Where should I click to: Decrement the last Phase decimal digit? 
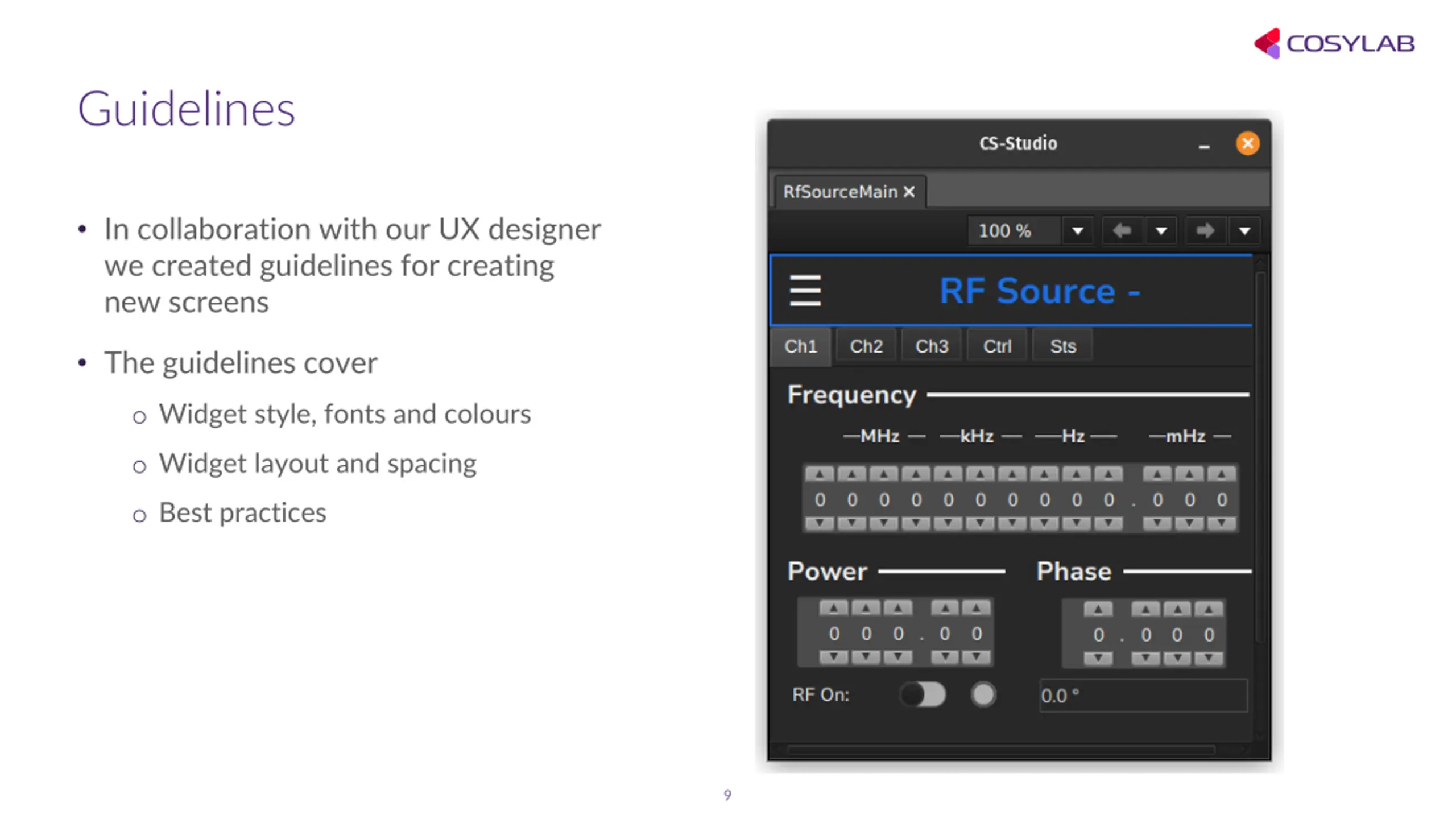(x=1208, y=659)
